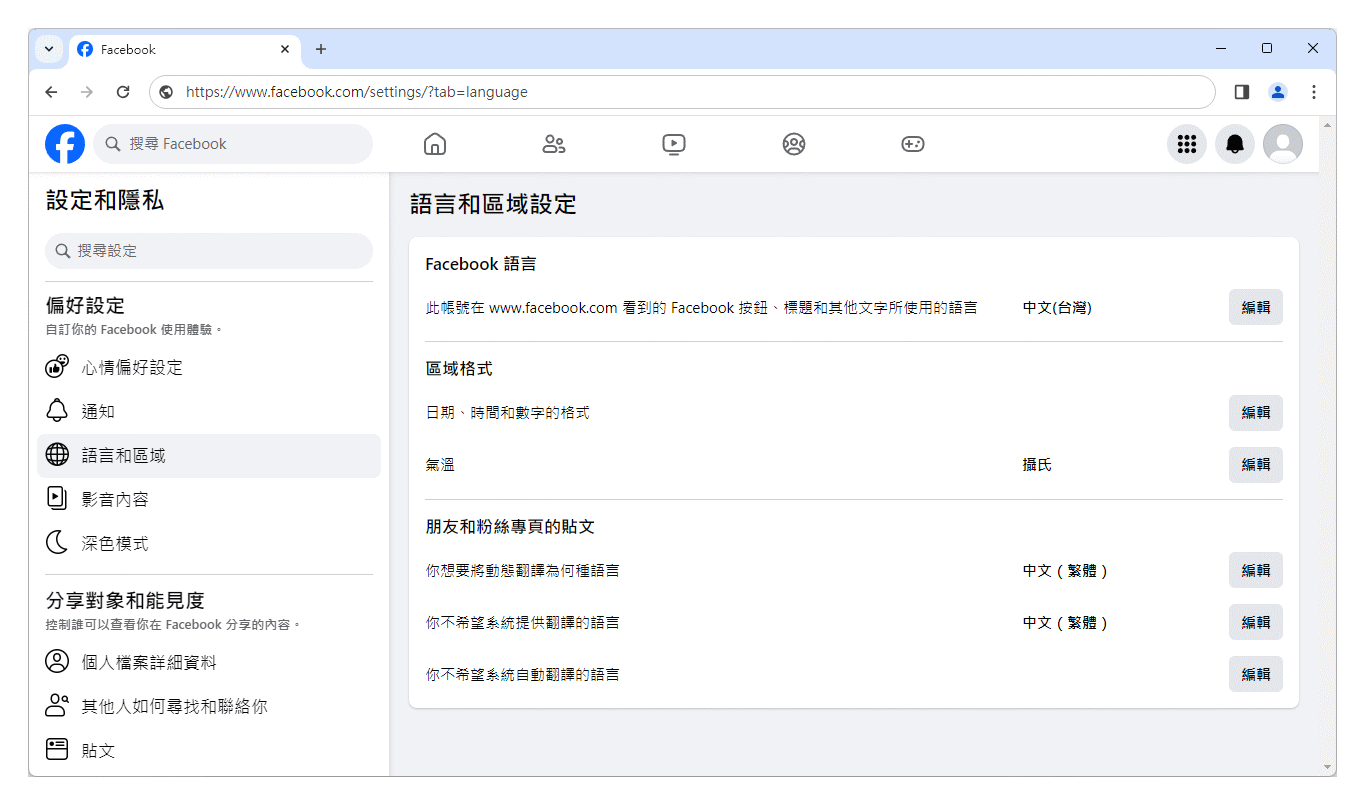Image resolution: width=1366 pixels, height=806 pixels.
Task: Click the address bar URL field
Action: click(x=682, y=92)
